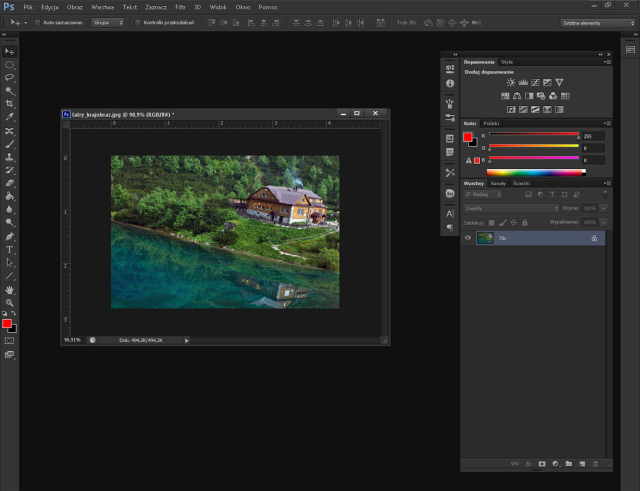Open the Plik menu

click(28, 7)
